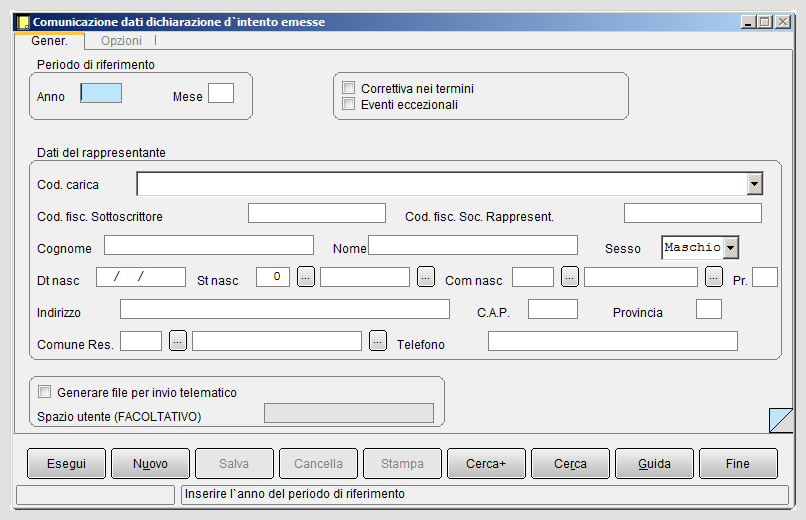Click the Dt nasc date field
The height and width of the screenshot is (520, 806).
[141, 277]
